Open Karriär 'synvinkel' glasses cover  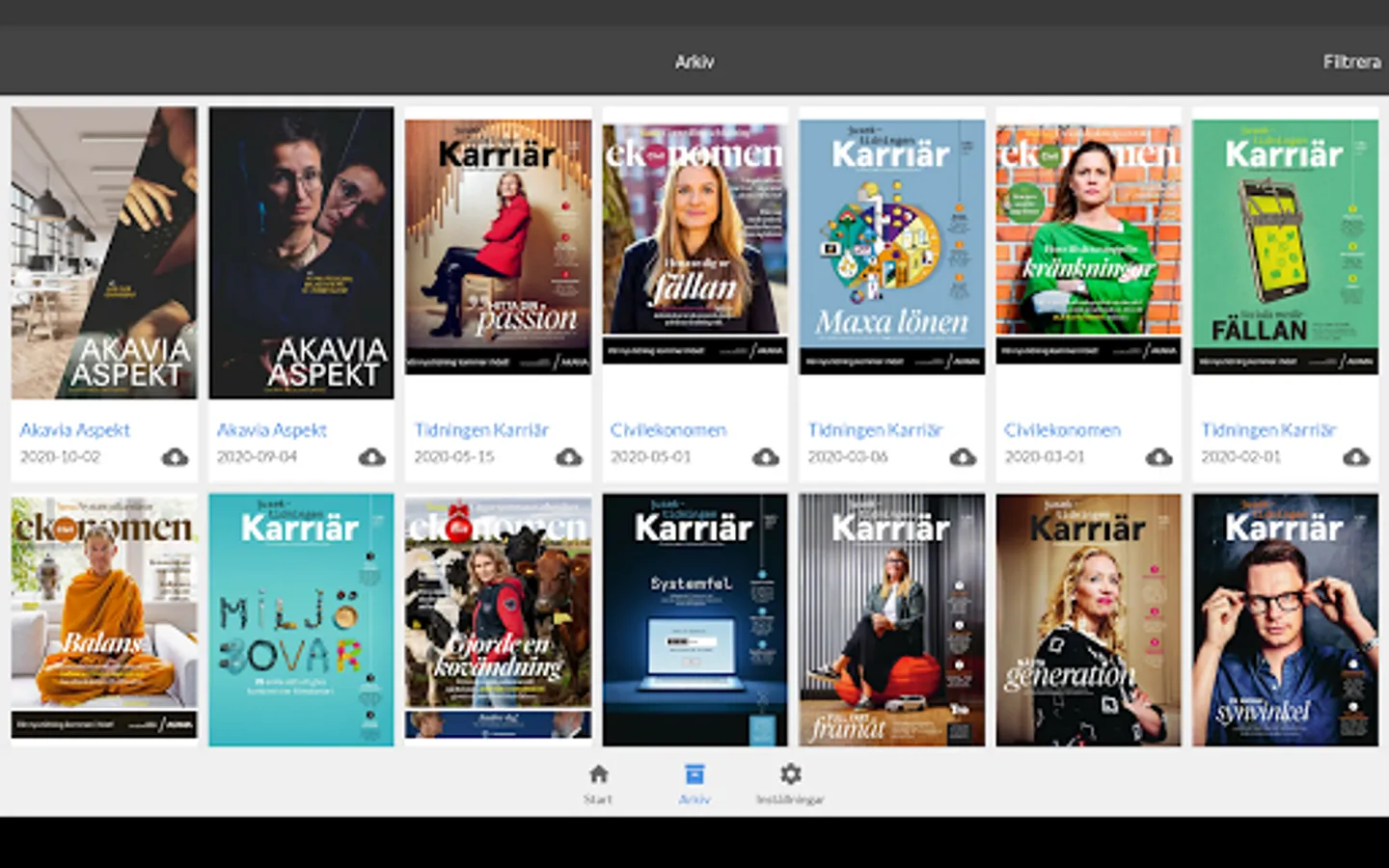pyautogui.click(x=1286, y=620)
